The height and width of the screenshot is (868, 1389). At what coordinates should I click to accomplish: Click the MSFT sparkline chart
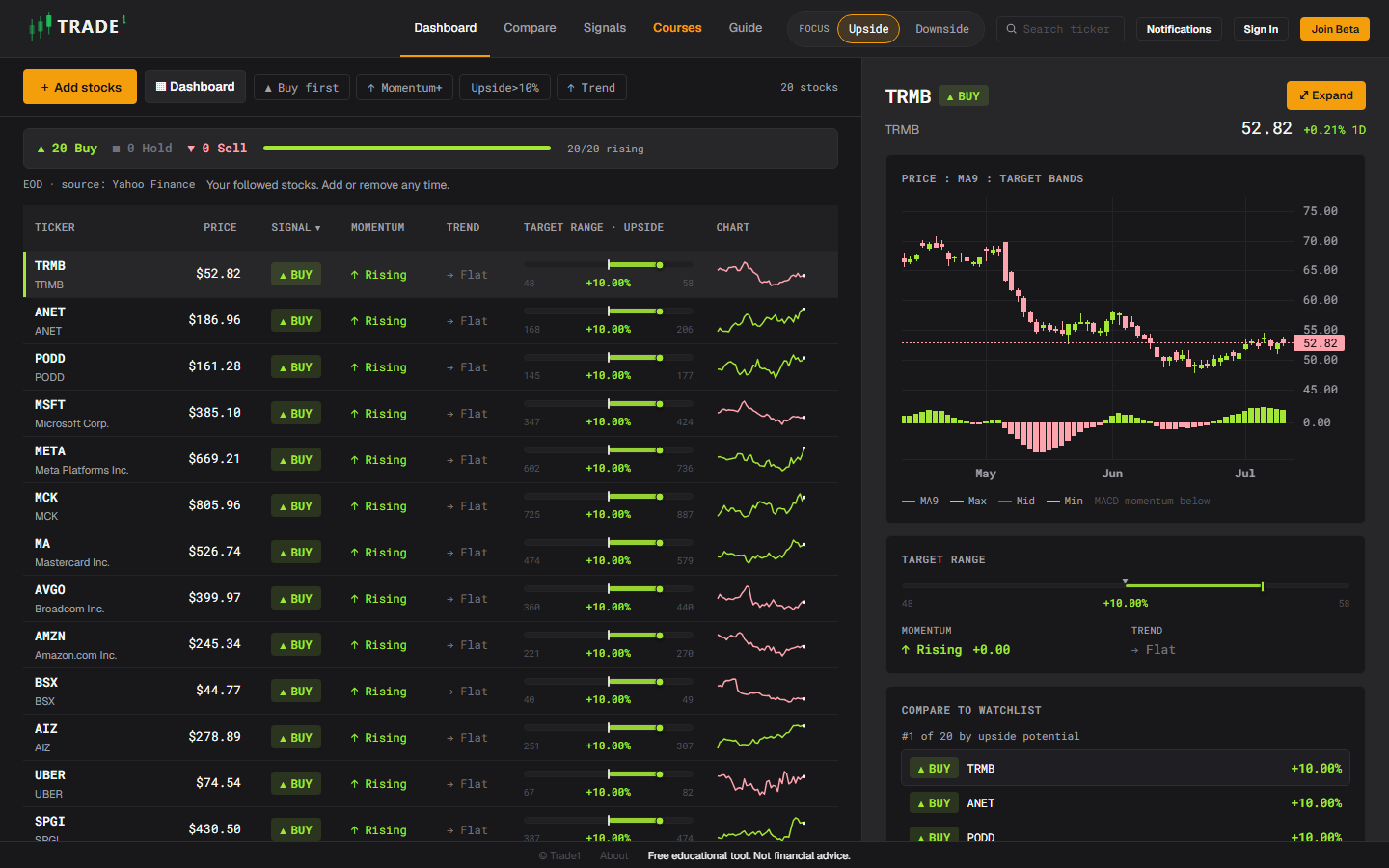click(x=761, y=413)
